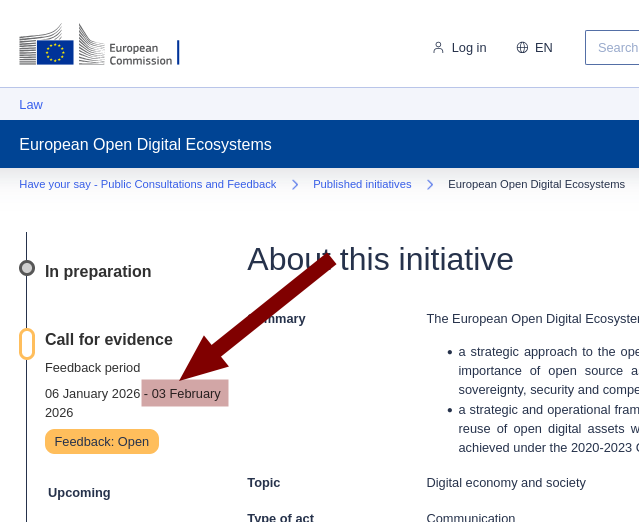Image resolution: width=639 pixels, height=522 pixels.
Task: Focus the Search input field
Action: click(614, 47)
